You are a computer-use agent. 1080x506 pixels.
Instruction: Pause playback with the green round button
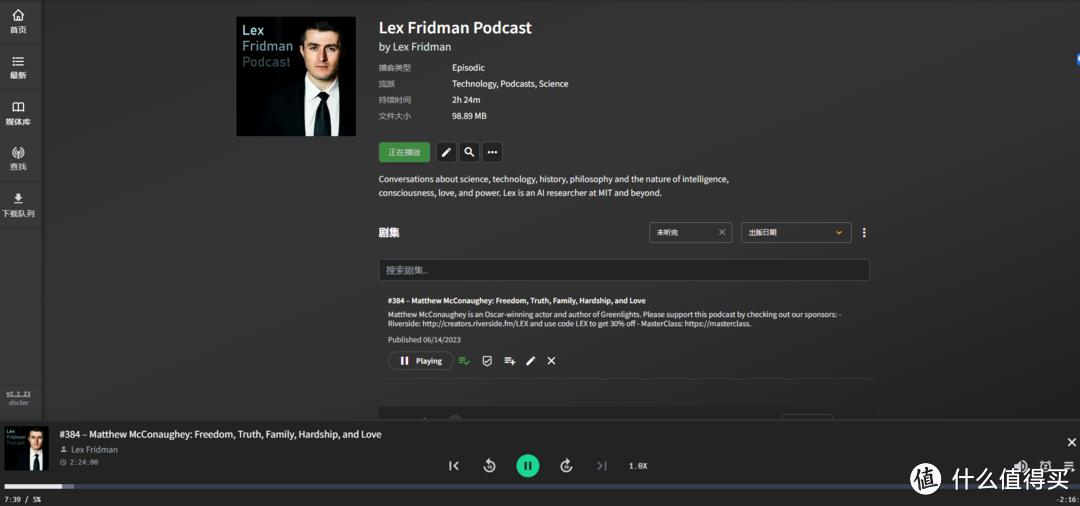click(x=528, y=466)
